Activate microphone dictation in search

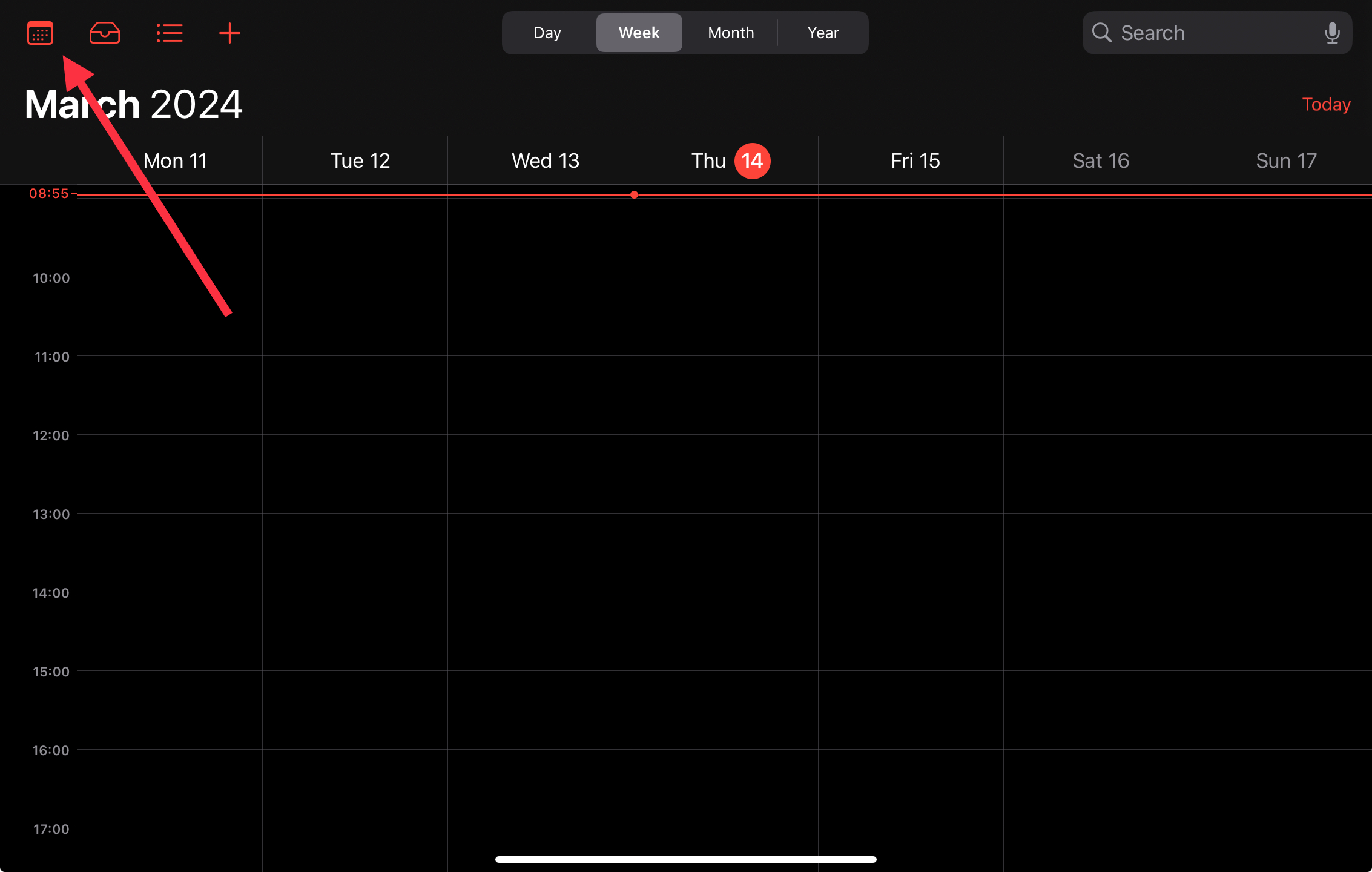click(1332, 33)
